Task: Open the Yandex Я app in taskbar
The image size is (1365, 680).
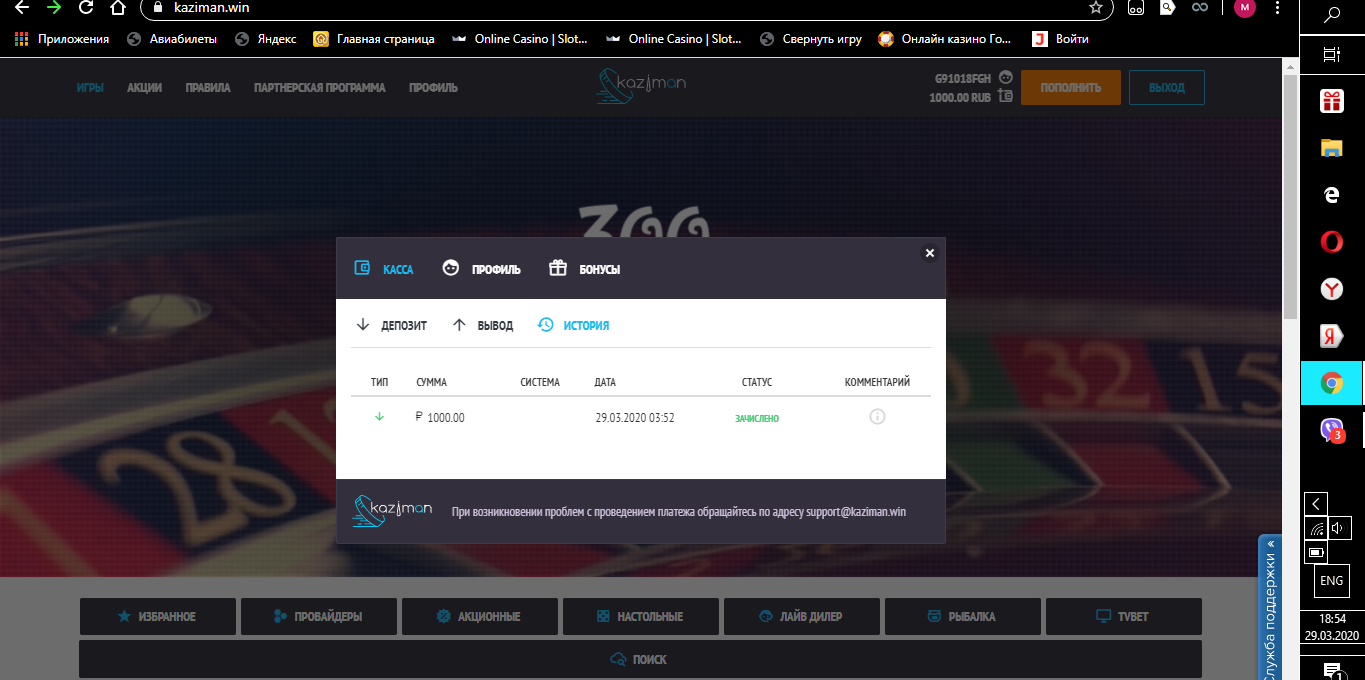Action: [x=1332, y=336]
